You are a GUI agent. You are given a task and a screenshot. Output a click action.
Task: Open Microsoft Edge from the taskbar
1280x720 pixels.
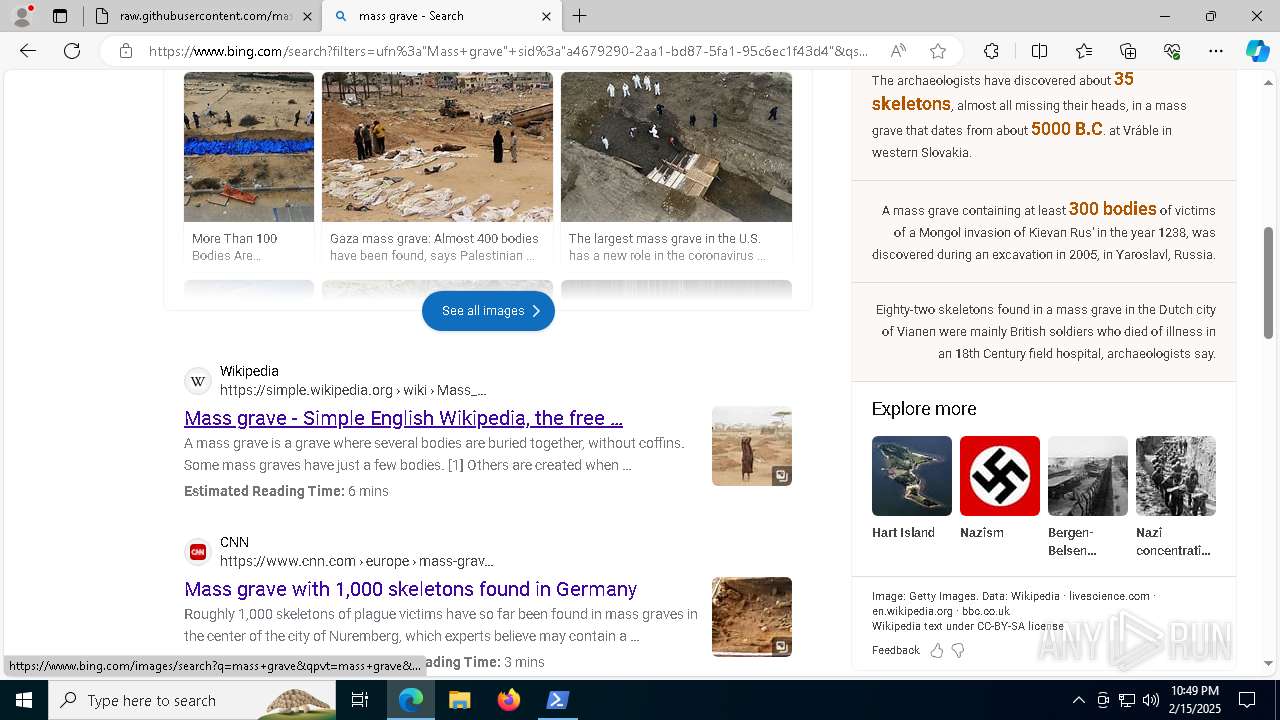(411, 700)
